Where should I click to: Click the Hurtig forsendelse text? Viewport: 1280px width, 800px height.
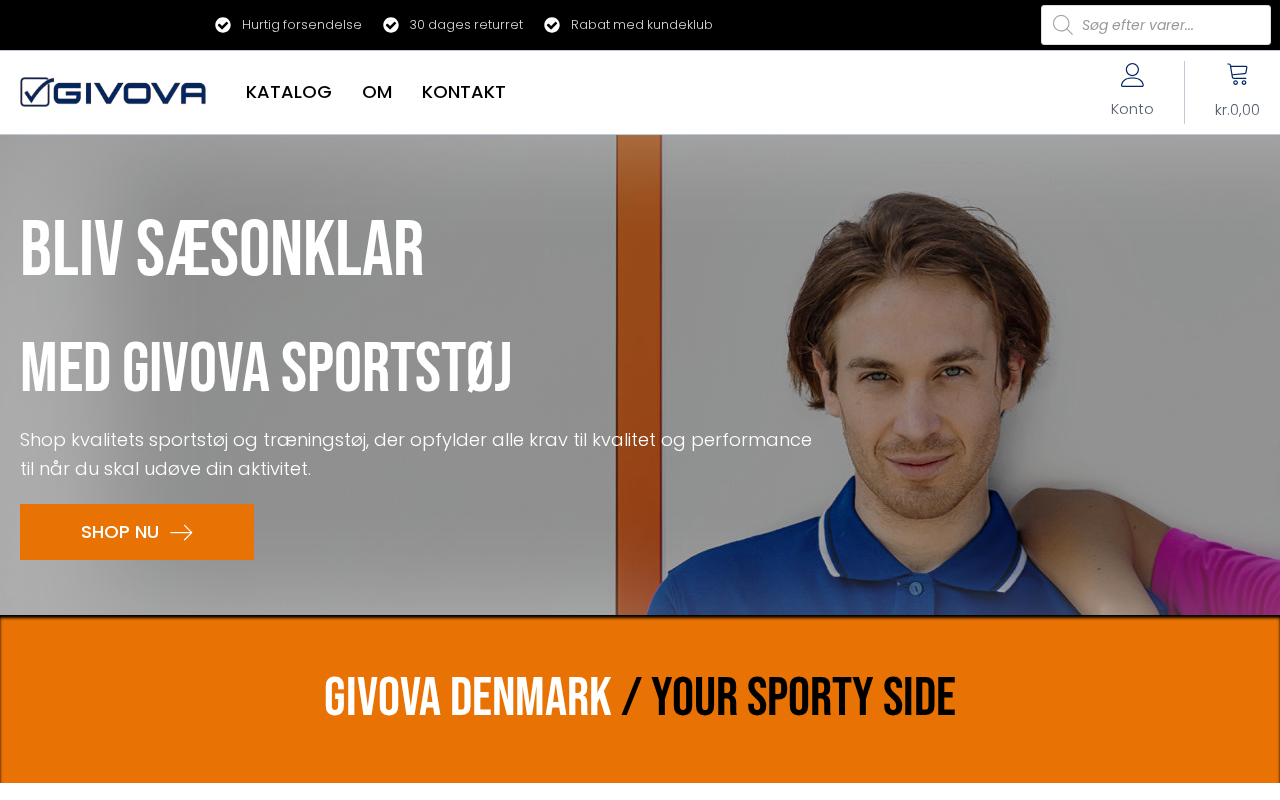point(302,25)
